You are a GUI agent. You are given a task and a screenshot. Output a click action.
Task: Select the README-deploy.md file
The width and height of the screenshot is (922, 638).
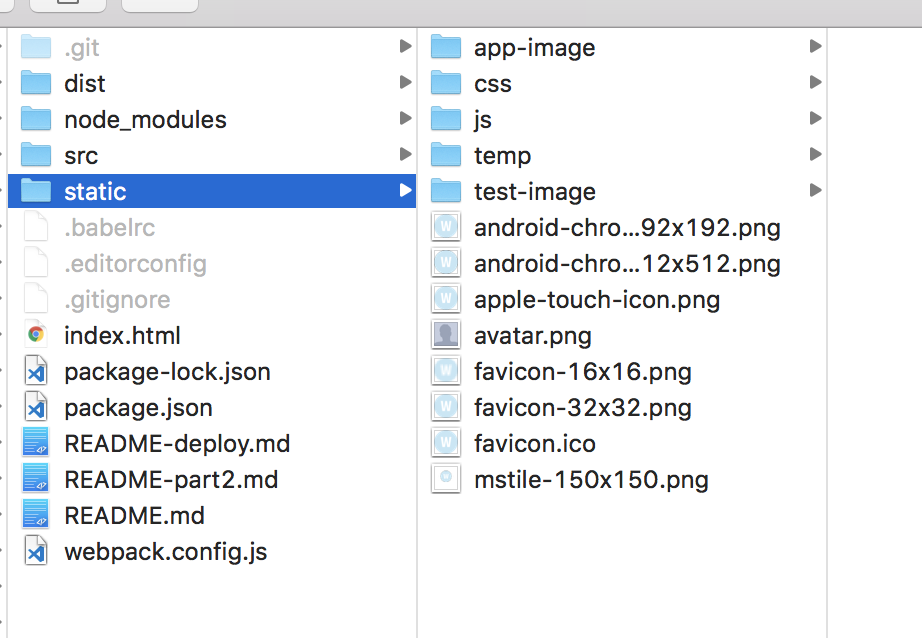[x=176, y=444]
